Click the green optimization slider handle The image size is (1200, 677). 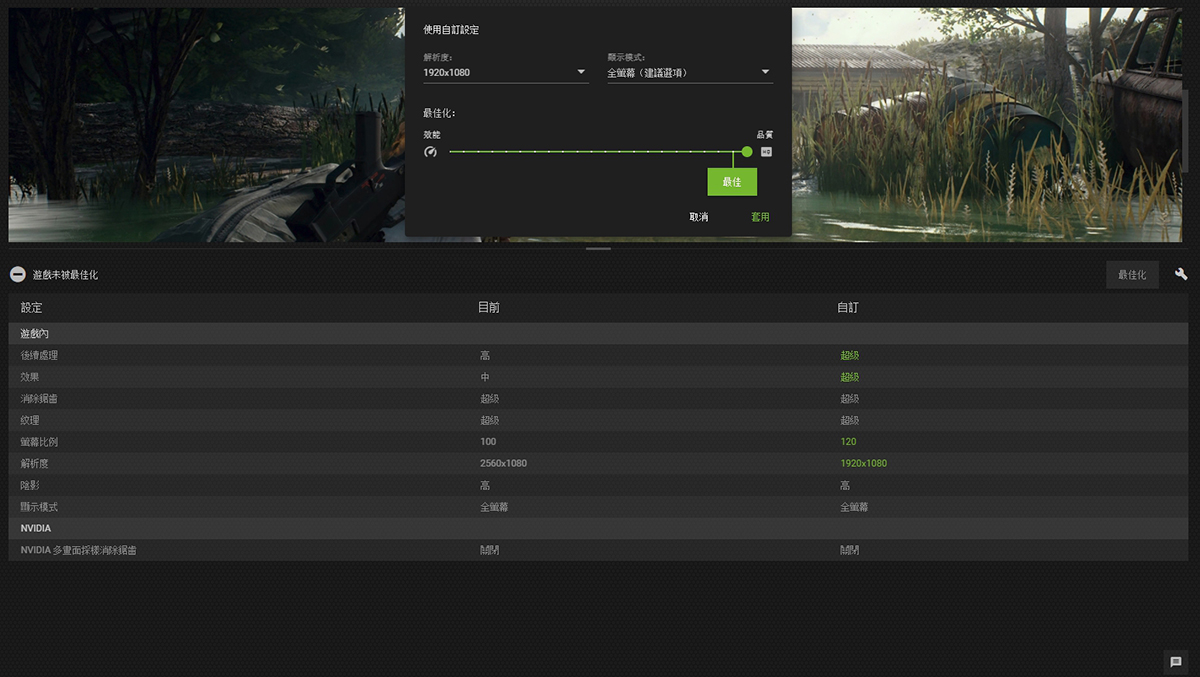pos(747,152)
